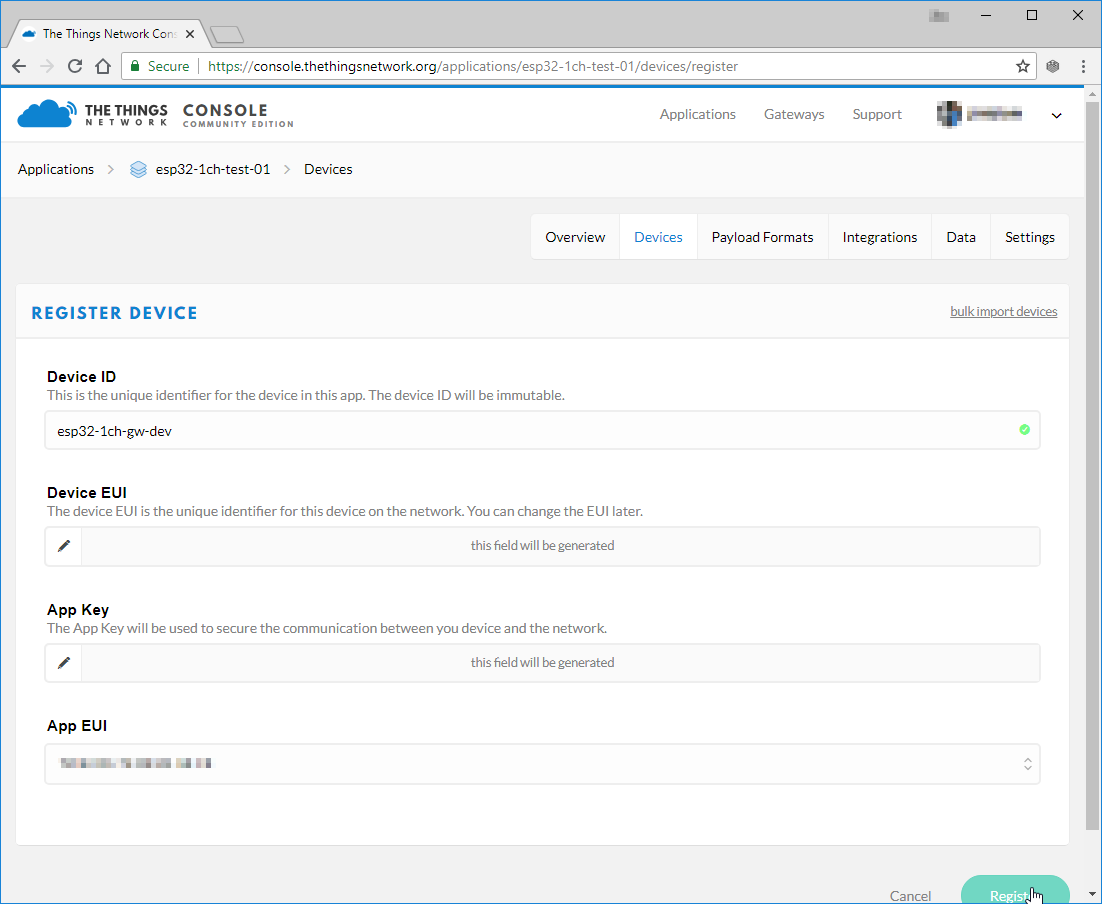Click the browser address bar URL

[x=473, y=66]
